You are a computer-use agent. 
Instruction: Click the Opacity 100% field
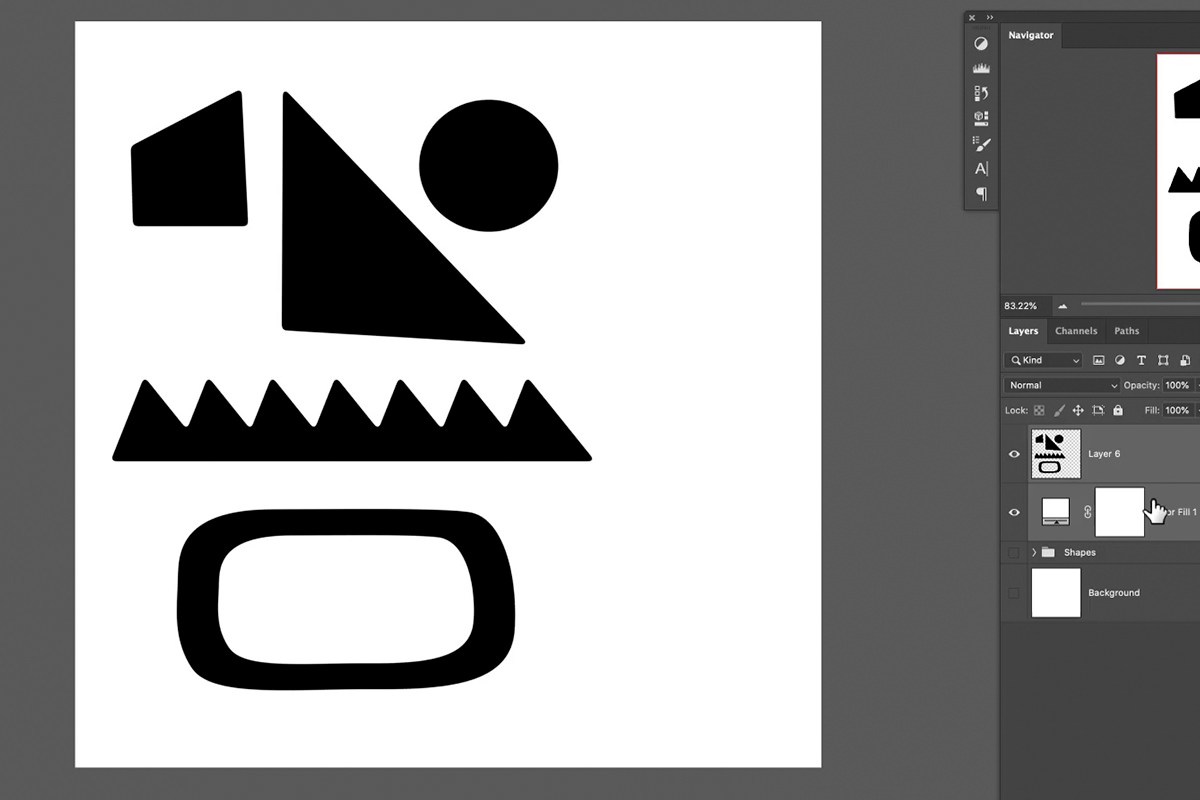point(1177,385)
